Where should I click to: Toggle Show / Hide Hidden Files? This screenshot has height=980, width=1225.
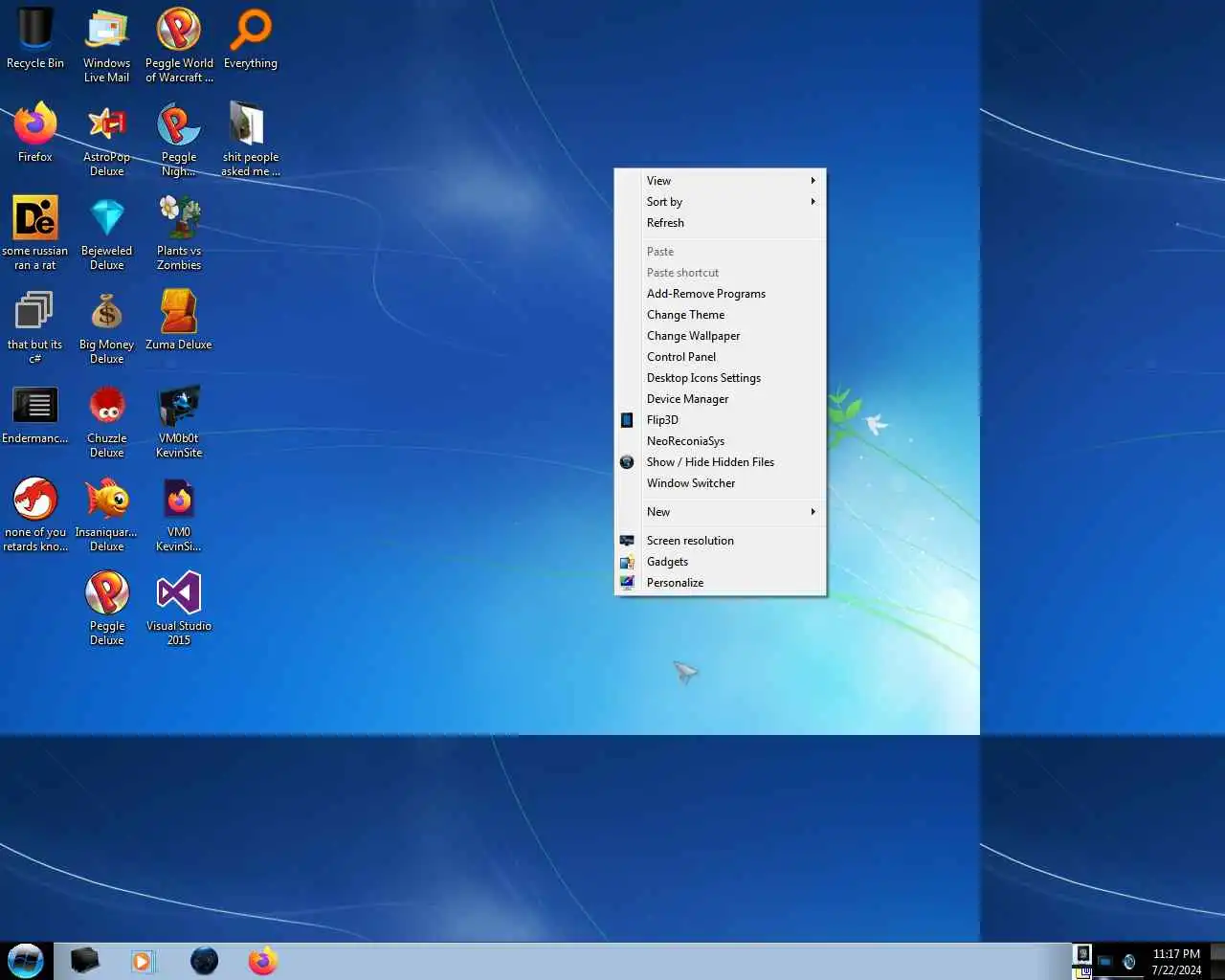click(x=720, y=462)
